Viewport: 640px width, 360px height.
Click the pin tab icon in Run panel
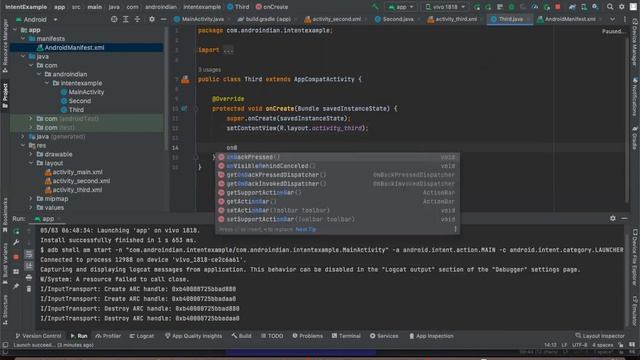(x=16, y=287)
